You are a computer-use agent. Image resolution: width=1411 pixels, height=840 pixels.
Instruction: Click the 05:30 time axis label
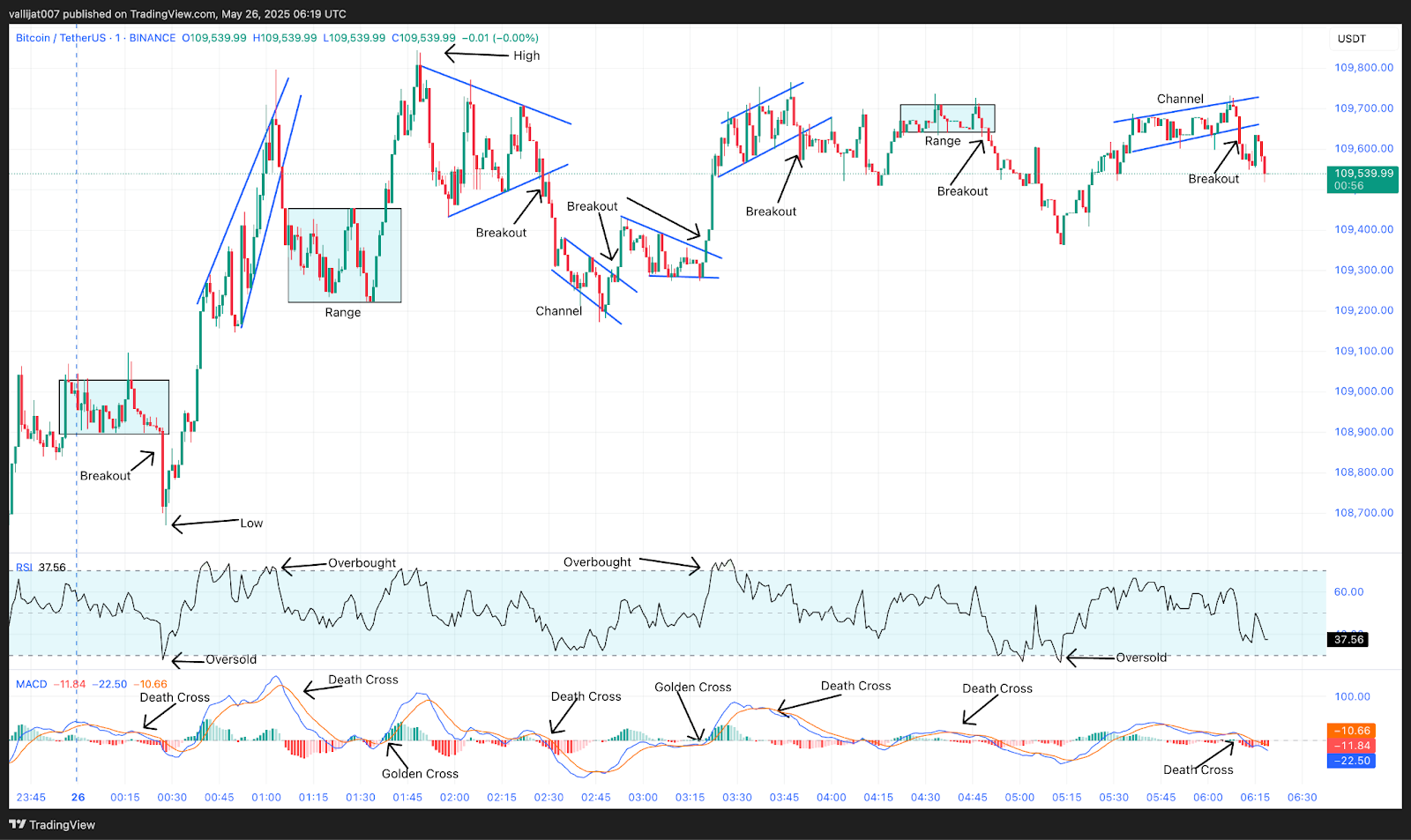(1114, 798)
